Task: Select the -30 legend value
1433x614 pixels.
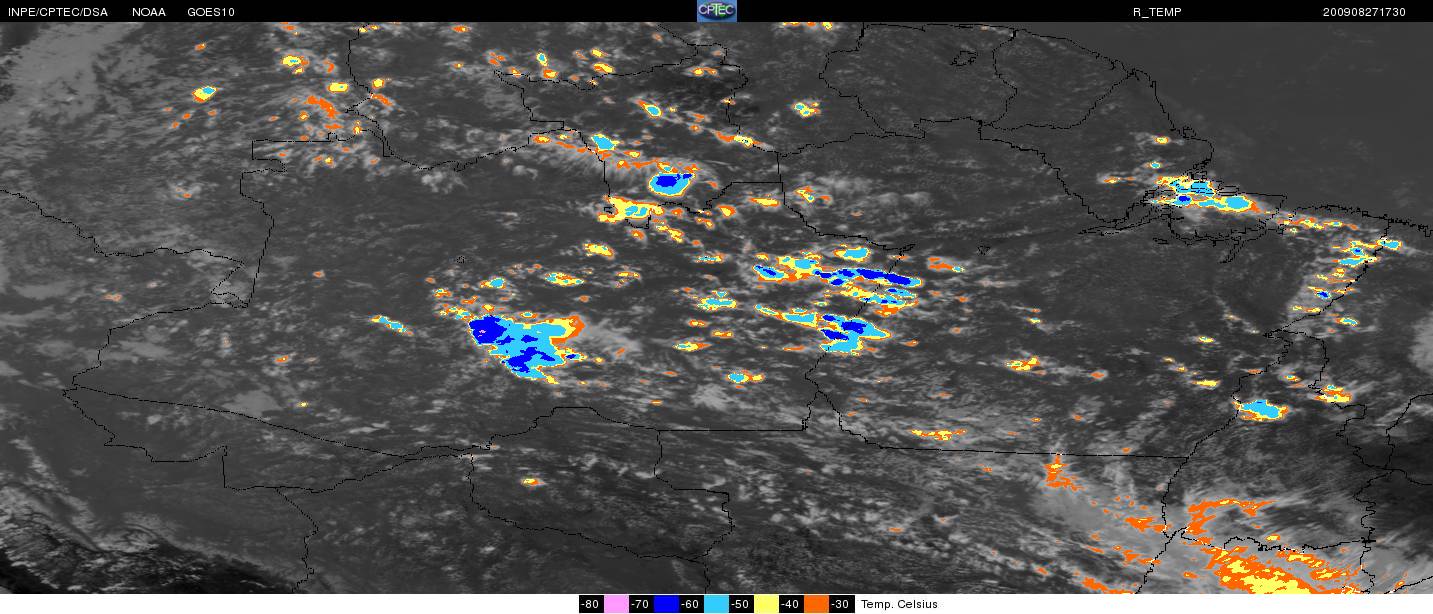Action: point(842,604)
